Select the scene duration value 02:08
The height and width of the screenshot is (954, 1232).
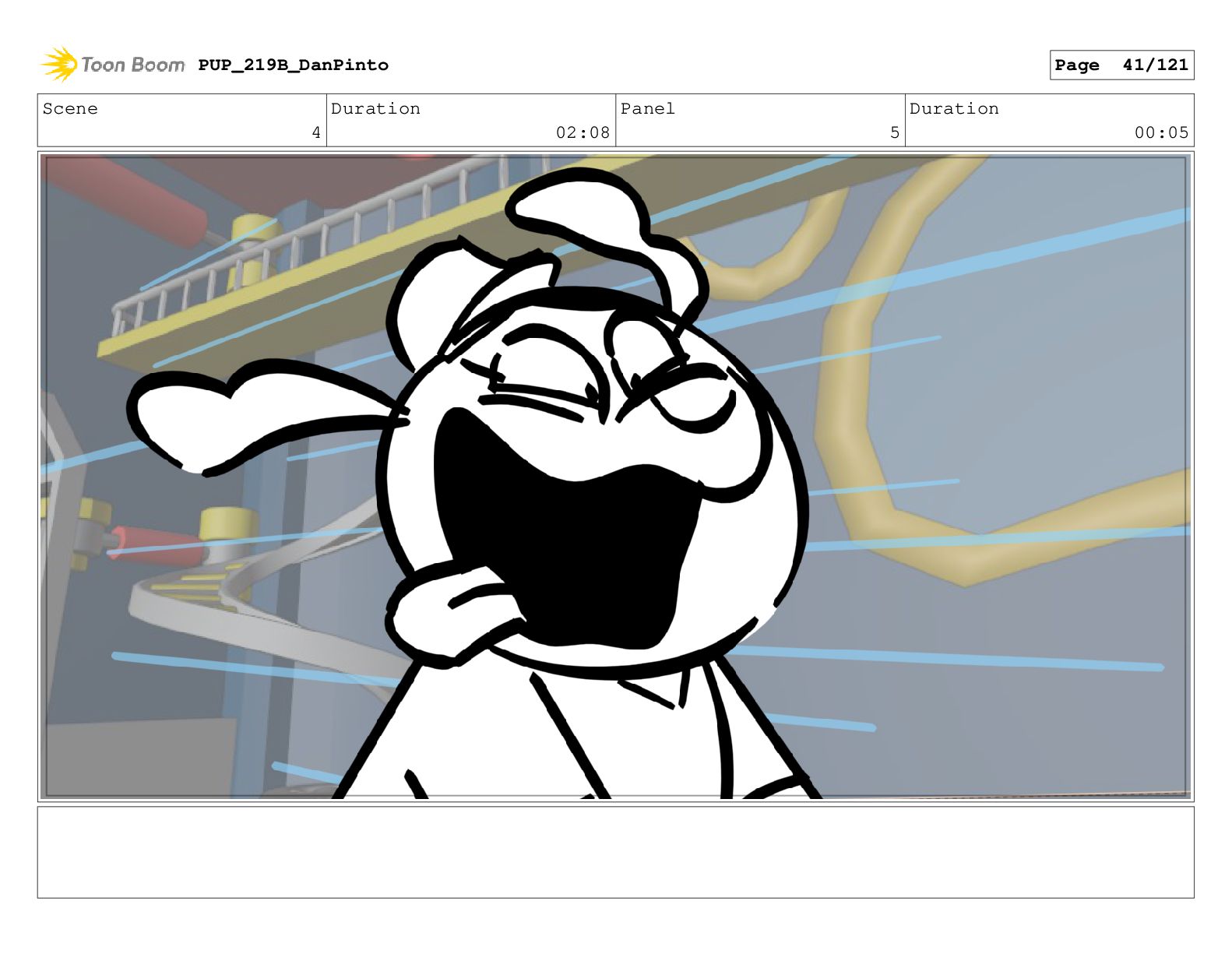coord(583,132)
